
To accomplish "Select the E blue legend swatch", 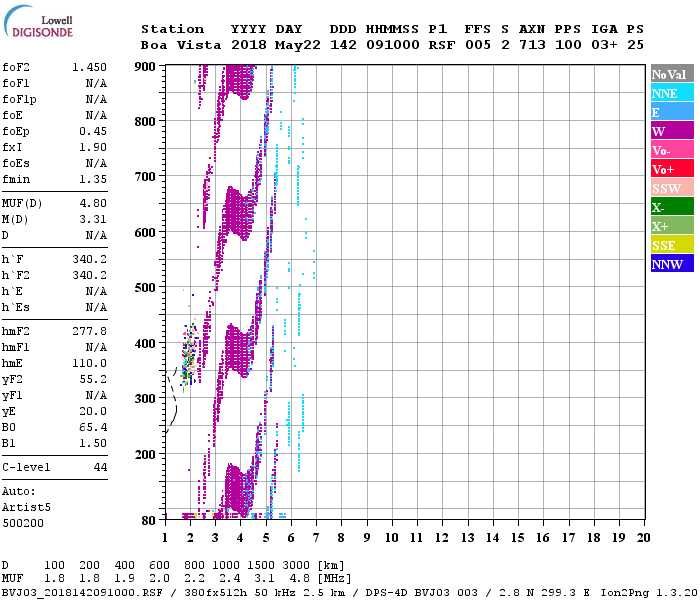I will tap(672, 112).
